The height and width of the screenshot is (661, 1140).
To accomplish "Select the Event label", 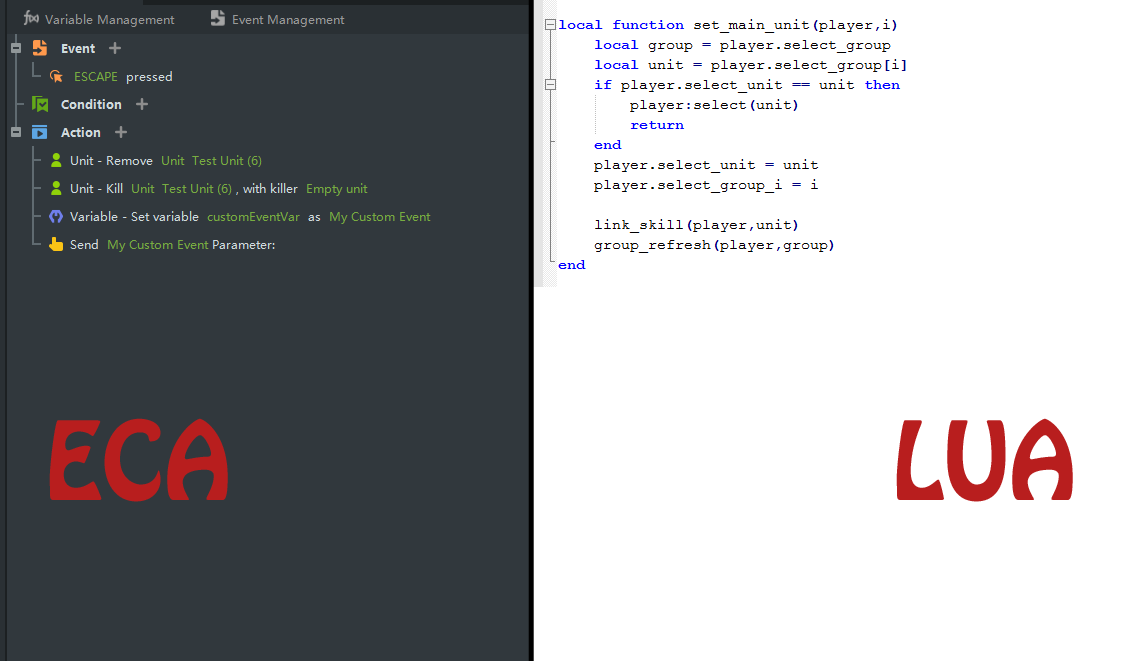I will [78, 49].
